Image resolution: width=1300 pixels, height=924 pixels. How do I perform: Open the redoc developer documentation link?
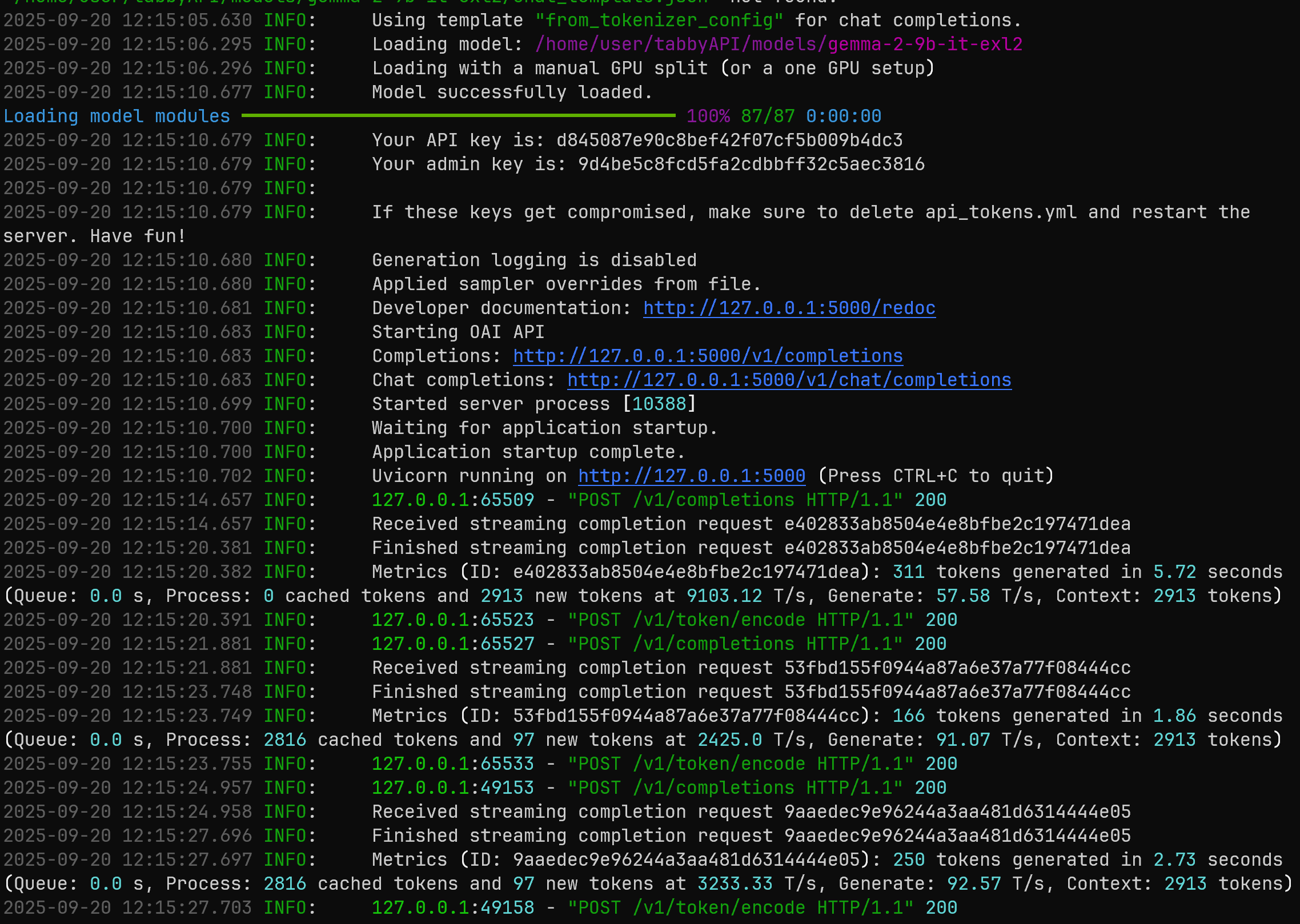(789, 308)
